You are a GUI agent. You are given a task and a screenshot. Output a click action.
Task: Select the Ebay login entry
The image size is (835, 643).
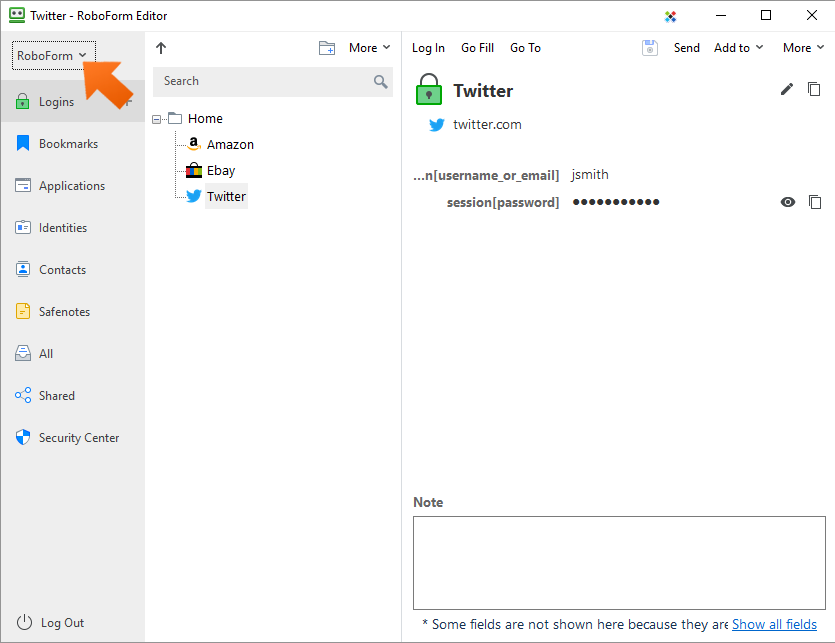point(221,170)
